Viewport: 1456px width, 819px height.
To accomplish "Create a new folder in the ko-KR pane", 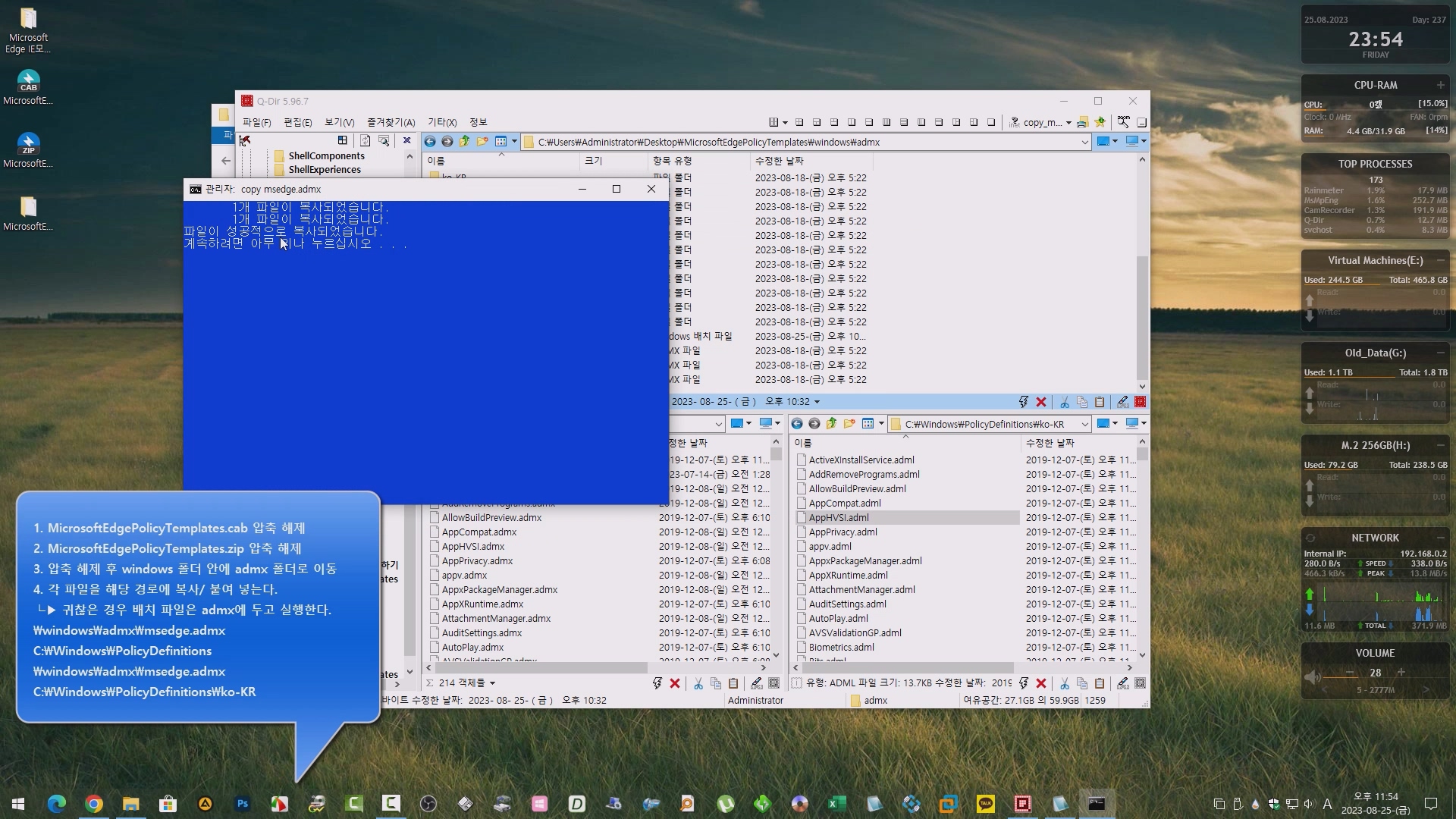I will (849, 424).
